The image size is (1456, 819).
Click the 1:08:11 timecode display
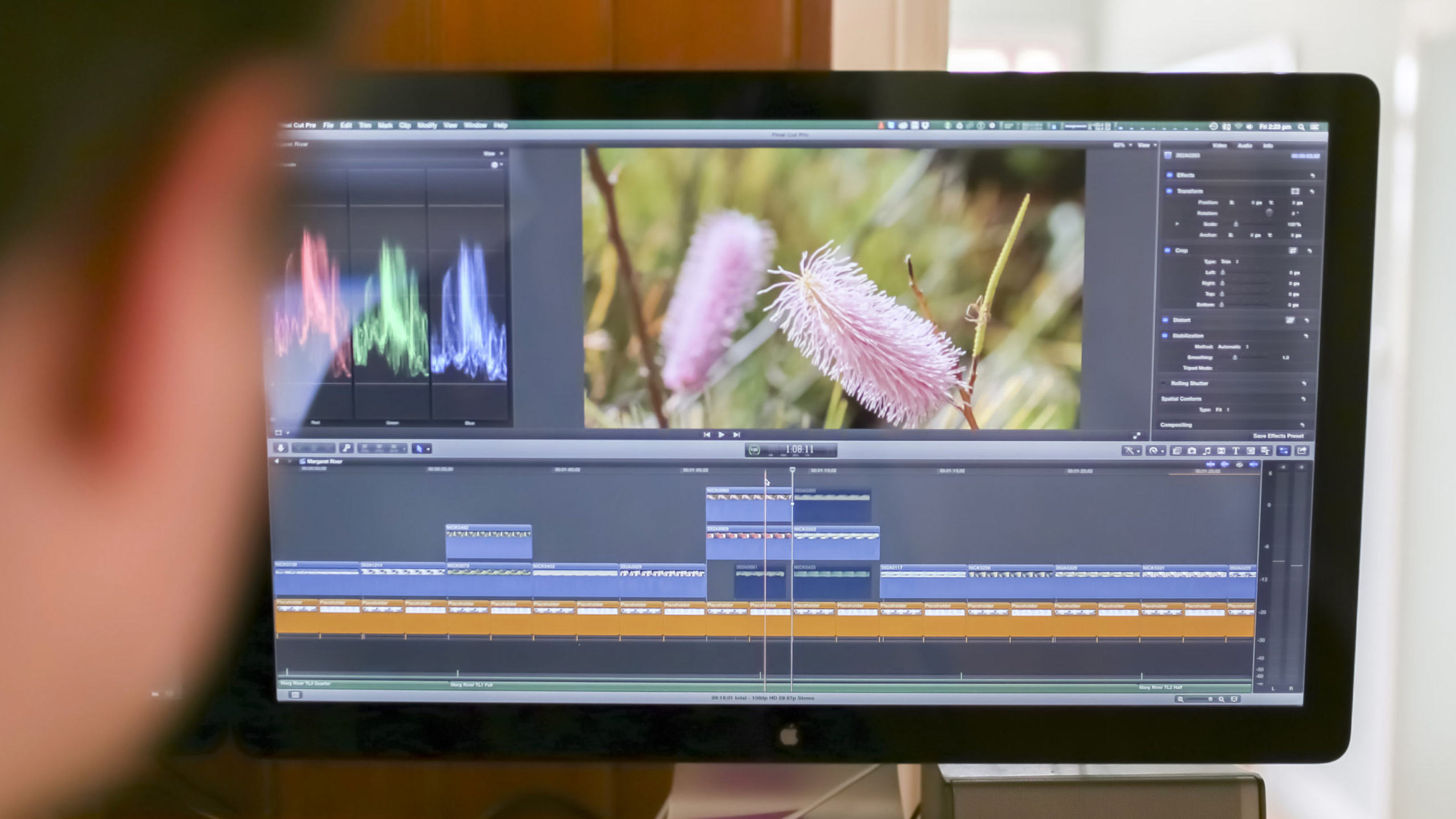pos(799,449)
